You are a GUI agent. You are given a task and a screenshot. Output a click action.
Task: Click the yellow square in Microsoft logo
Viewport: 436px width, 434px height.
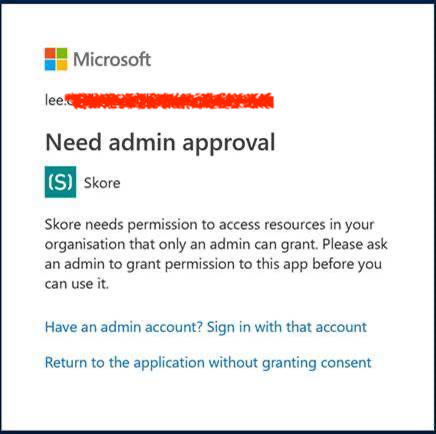(62, 65)
